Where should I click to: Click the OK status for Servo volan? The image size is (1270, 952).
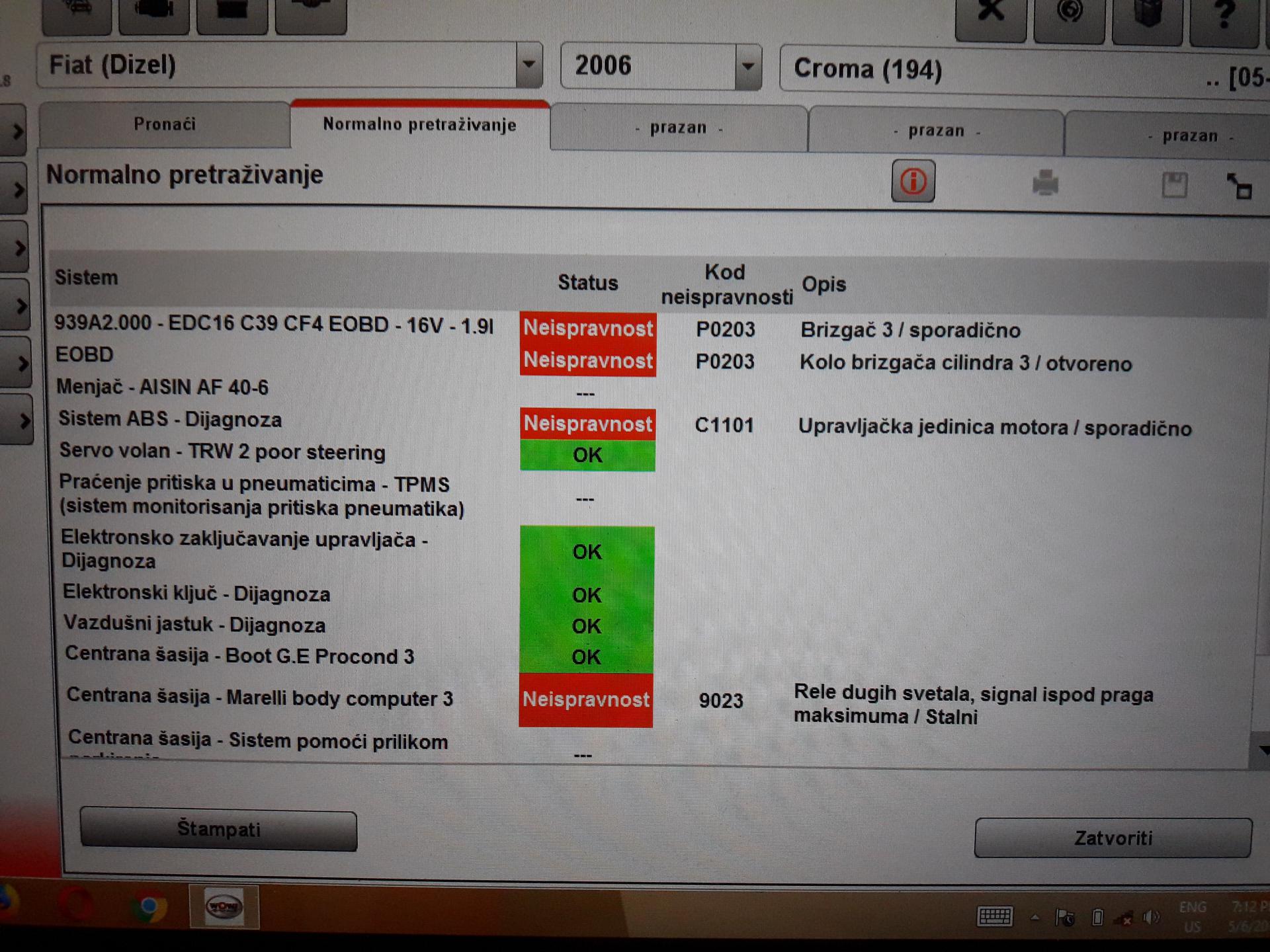click(587, 456)
